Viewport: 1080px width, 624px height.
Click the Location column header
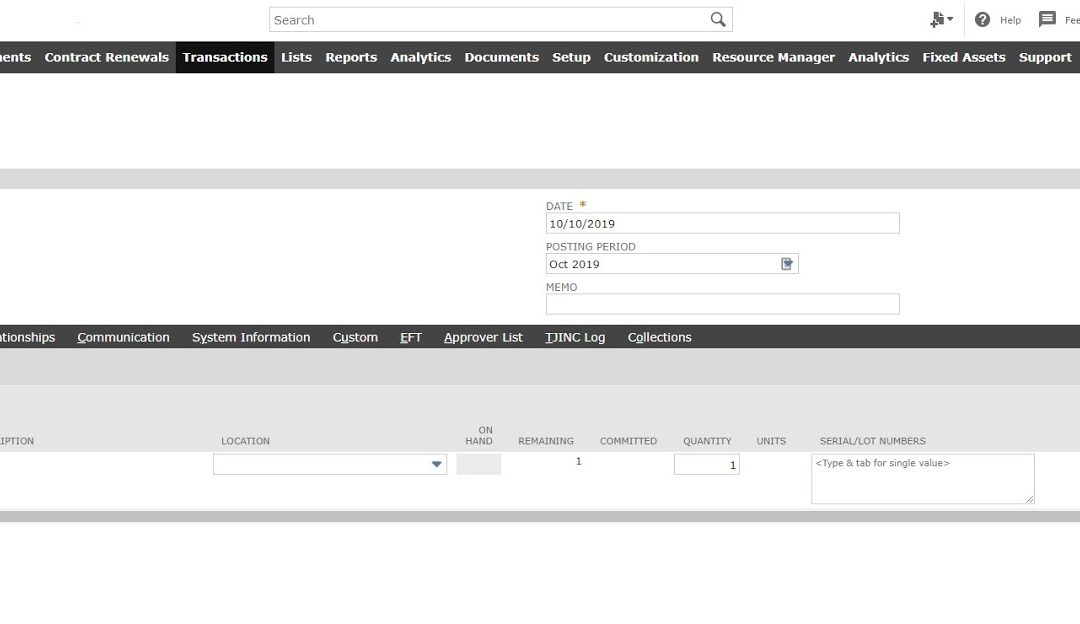pyautogui.click(x=245, y=441)
